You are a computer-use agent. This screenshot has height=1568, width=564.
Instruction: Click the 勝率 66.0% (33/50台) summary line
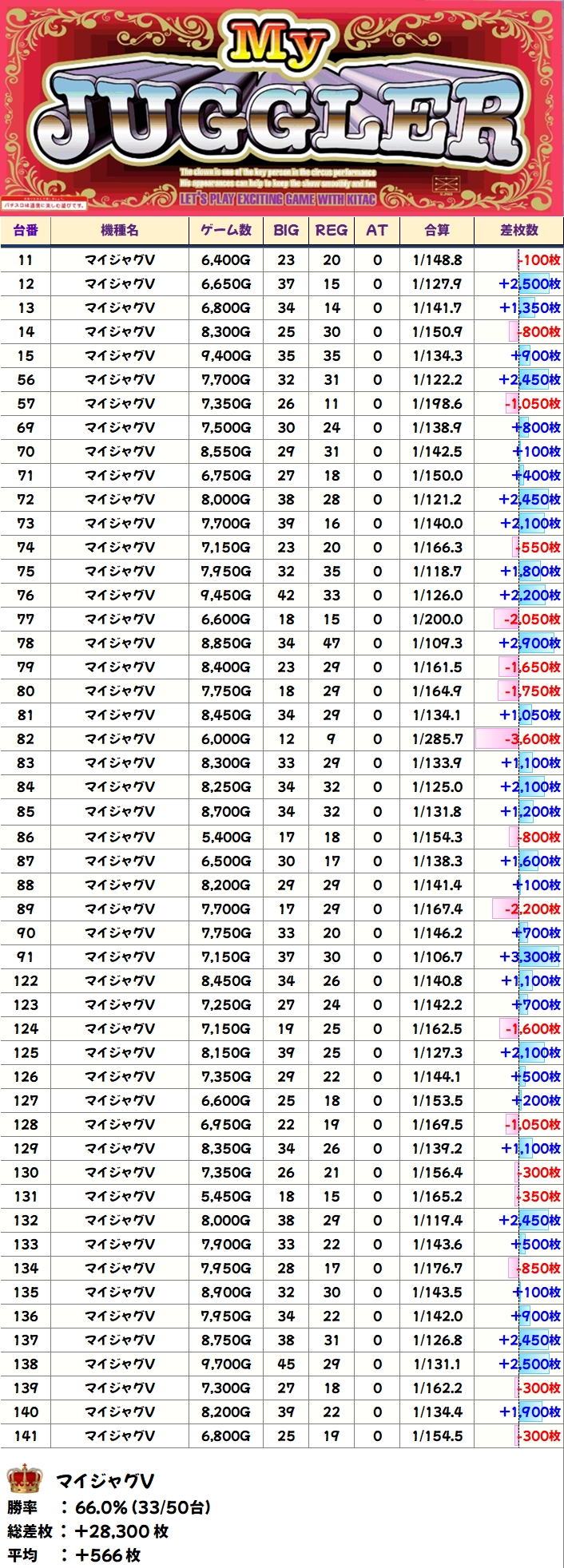point(109,1507)
